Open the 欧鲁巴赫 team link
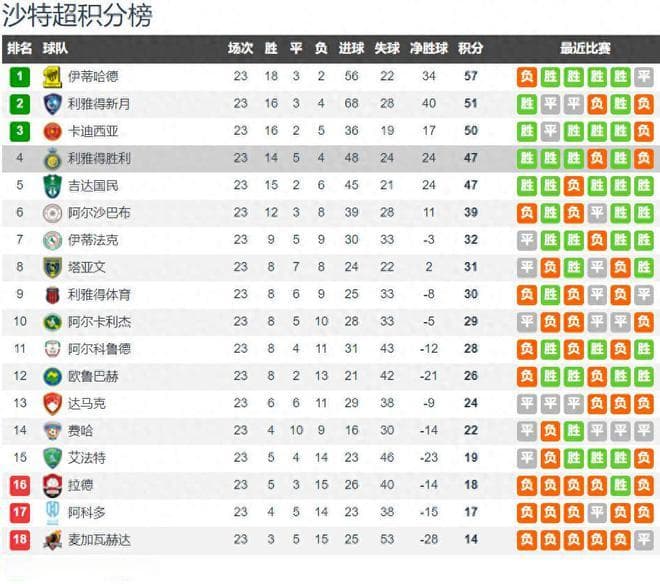Image resolution: width=660 pixels, height=584 pixels. [93, 376]
